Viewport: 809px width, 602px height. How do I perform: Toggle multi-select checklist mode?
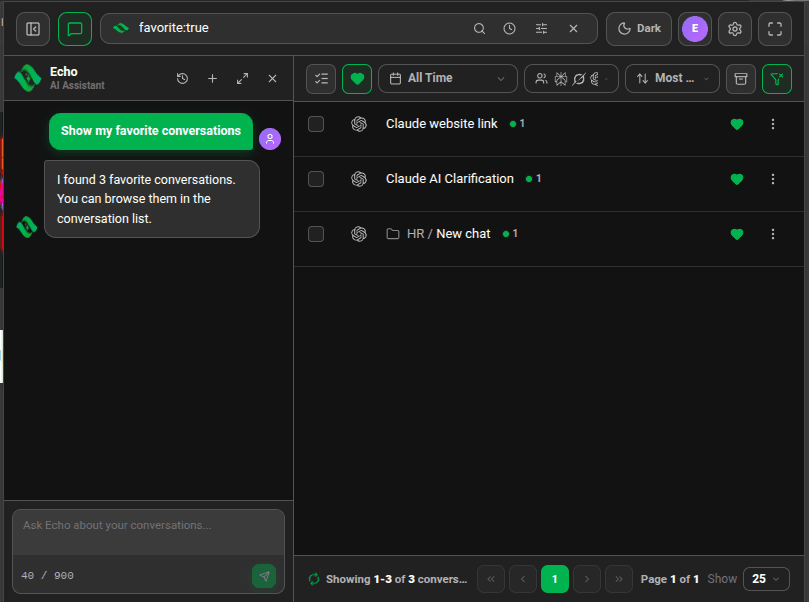tap(321, 78)
